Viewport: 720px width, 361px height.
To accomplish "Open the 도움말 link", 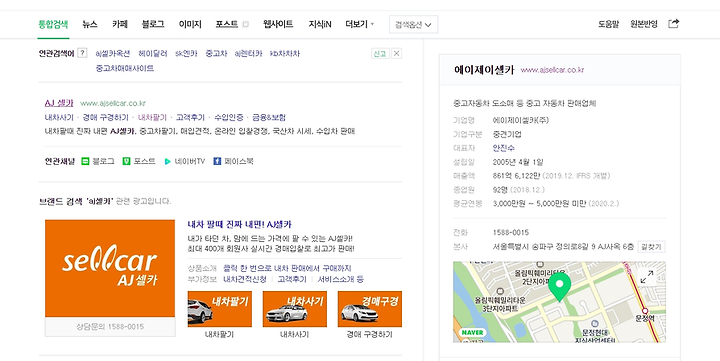I will pos(608,24).
